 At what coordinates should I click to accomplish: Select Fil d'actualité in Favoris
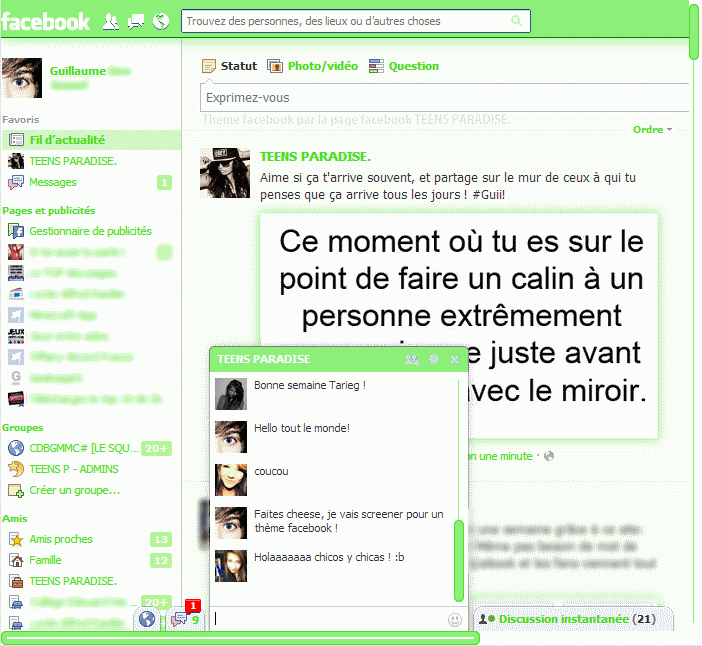click(x=91, y=140)
